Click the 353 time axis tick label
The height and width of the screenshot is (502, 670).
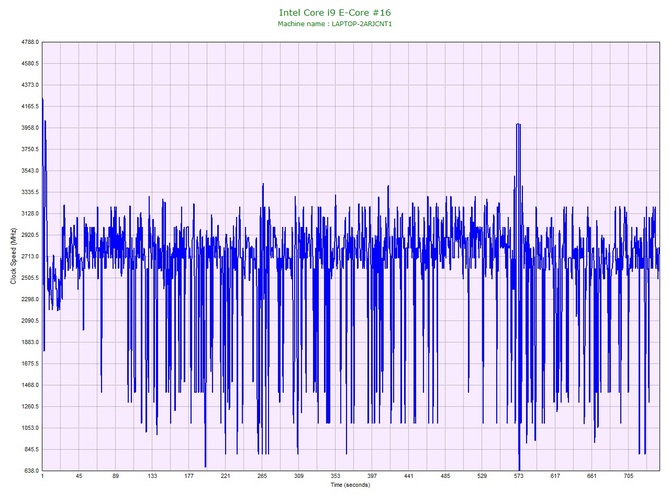[x=335, y=476]
